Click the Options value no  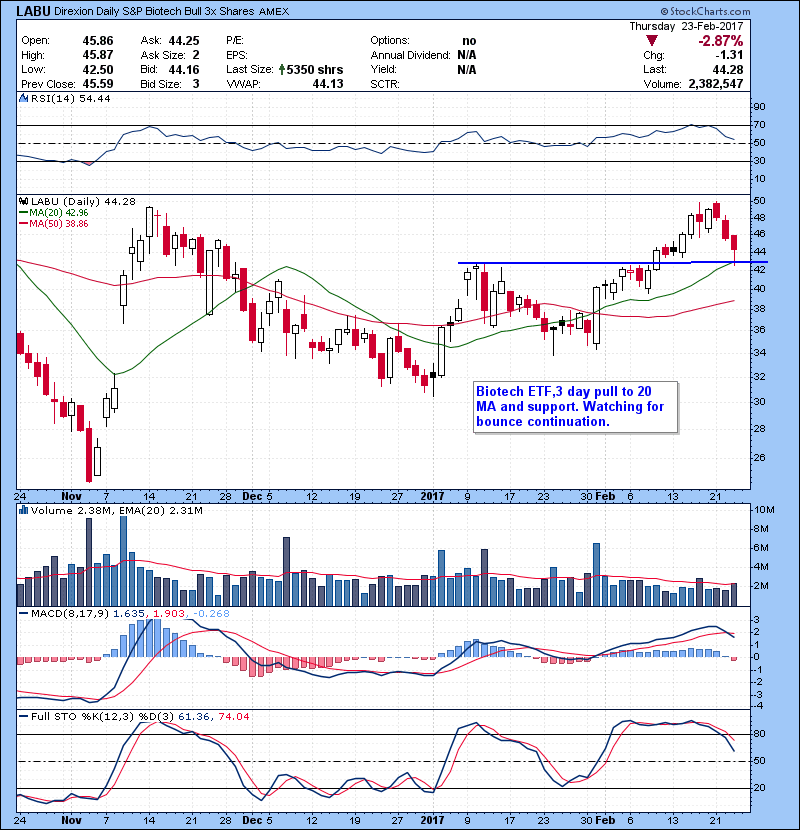tap(469, 41)
